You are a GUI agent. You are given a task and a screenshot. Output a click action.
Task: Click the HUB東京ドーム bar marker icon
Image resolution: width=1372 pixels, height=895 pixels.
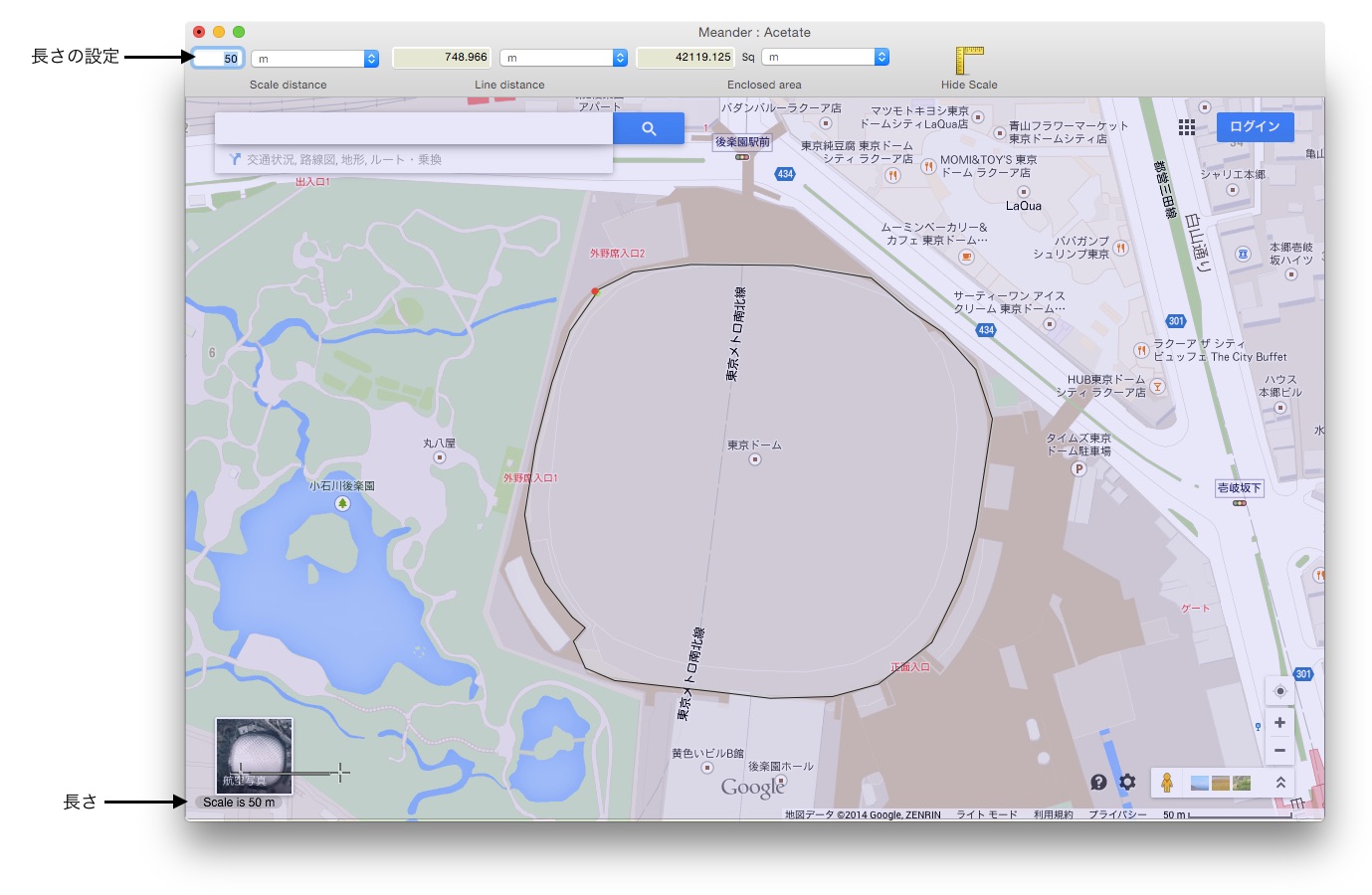[x=1157, y=386]
